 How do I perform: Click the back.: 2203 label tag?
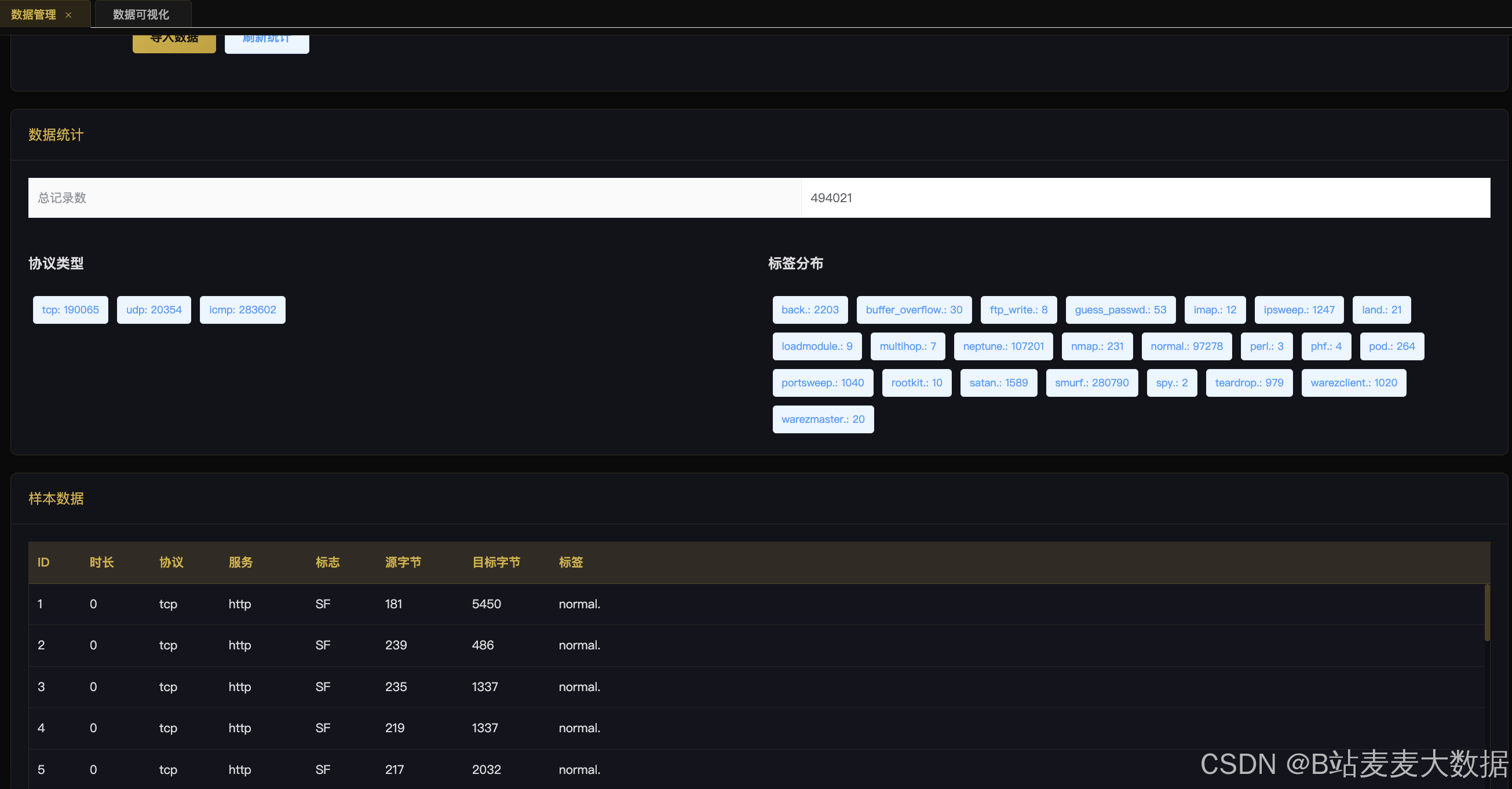[x=809, y=309]
